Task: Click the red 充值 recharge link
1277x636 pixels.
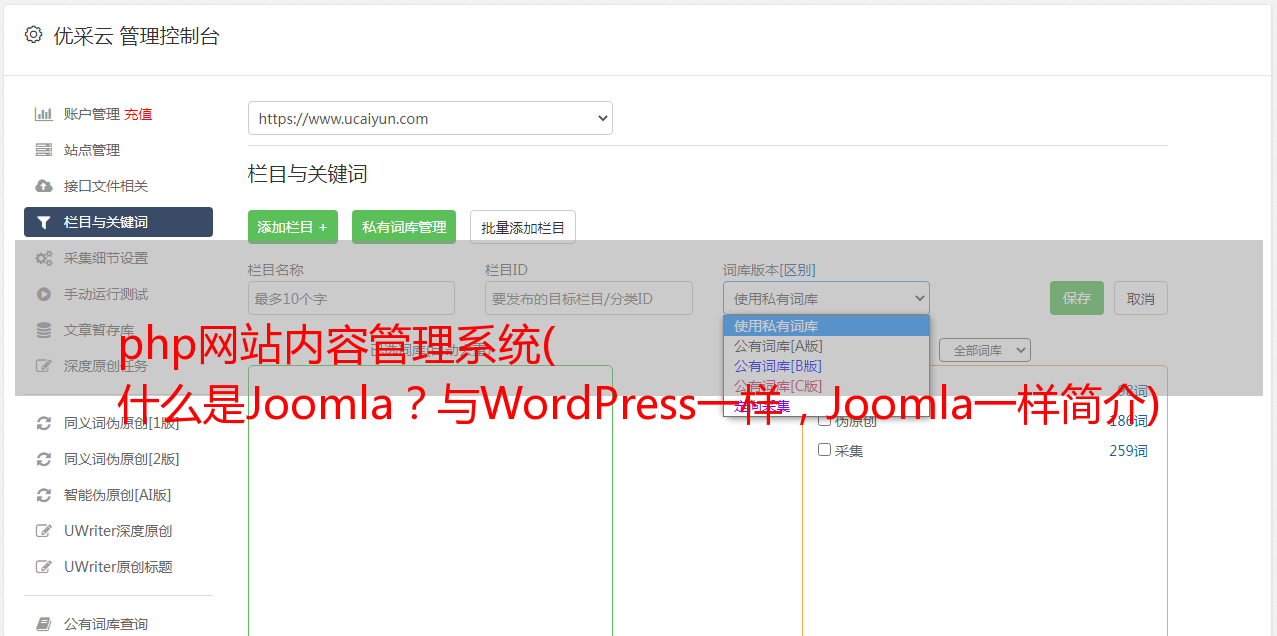Action: (138, 114)
